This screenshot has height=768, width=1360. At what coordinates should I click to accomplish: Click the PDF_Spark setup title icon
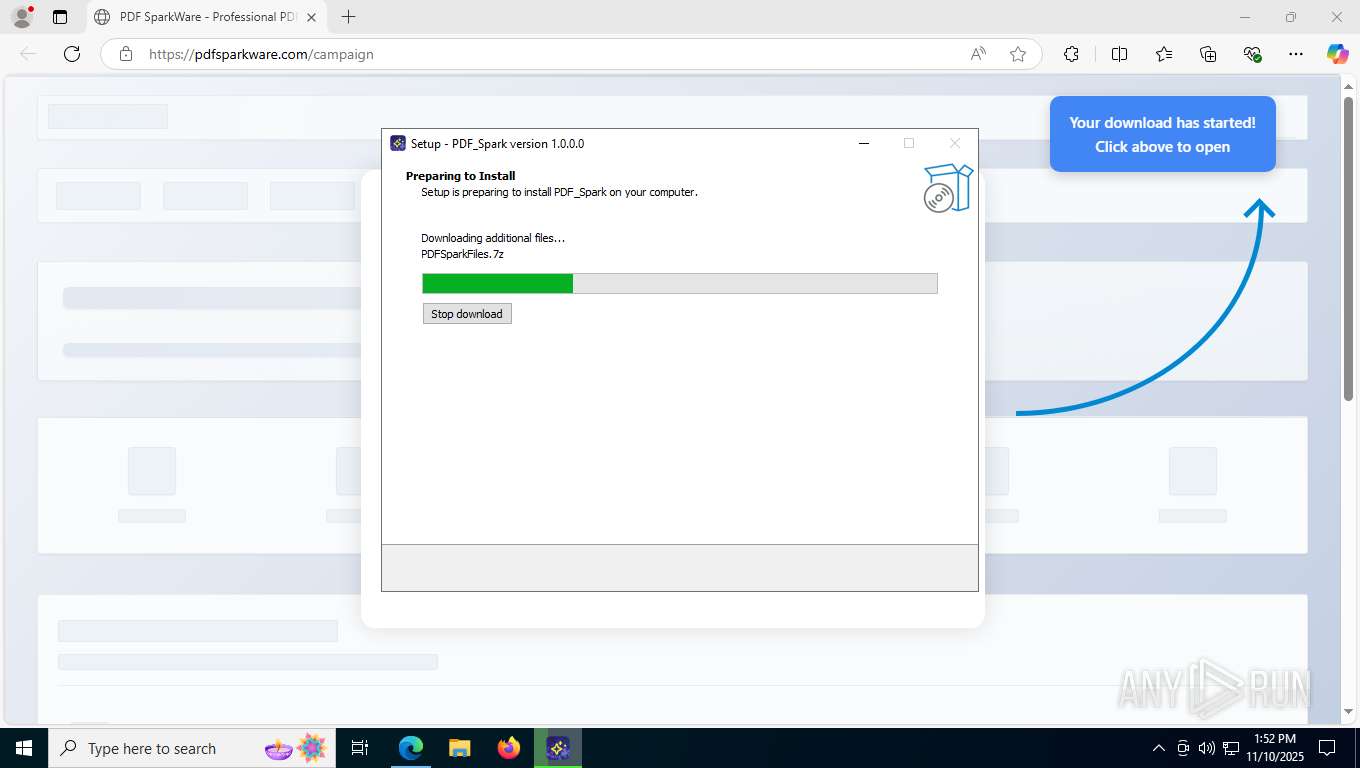pos(398,143)
